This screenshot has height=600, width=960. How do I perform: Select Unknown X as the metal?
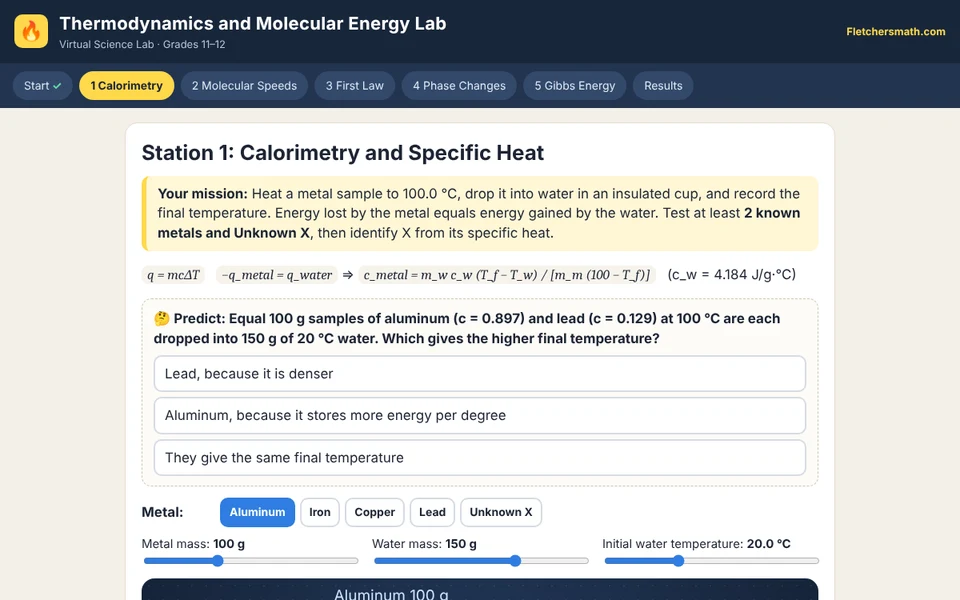501,512
